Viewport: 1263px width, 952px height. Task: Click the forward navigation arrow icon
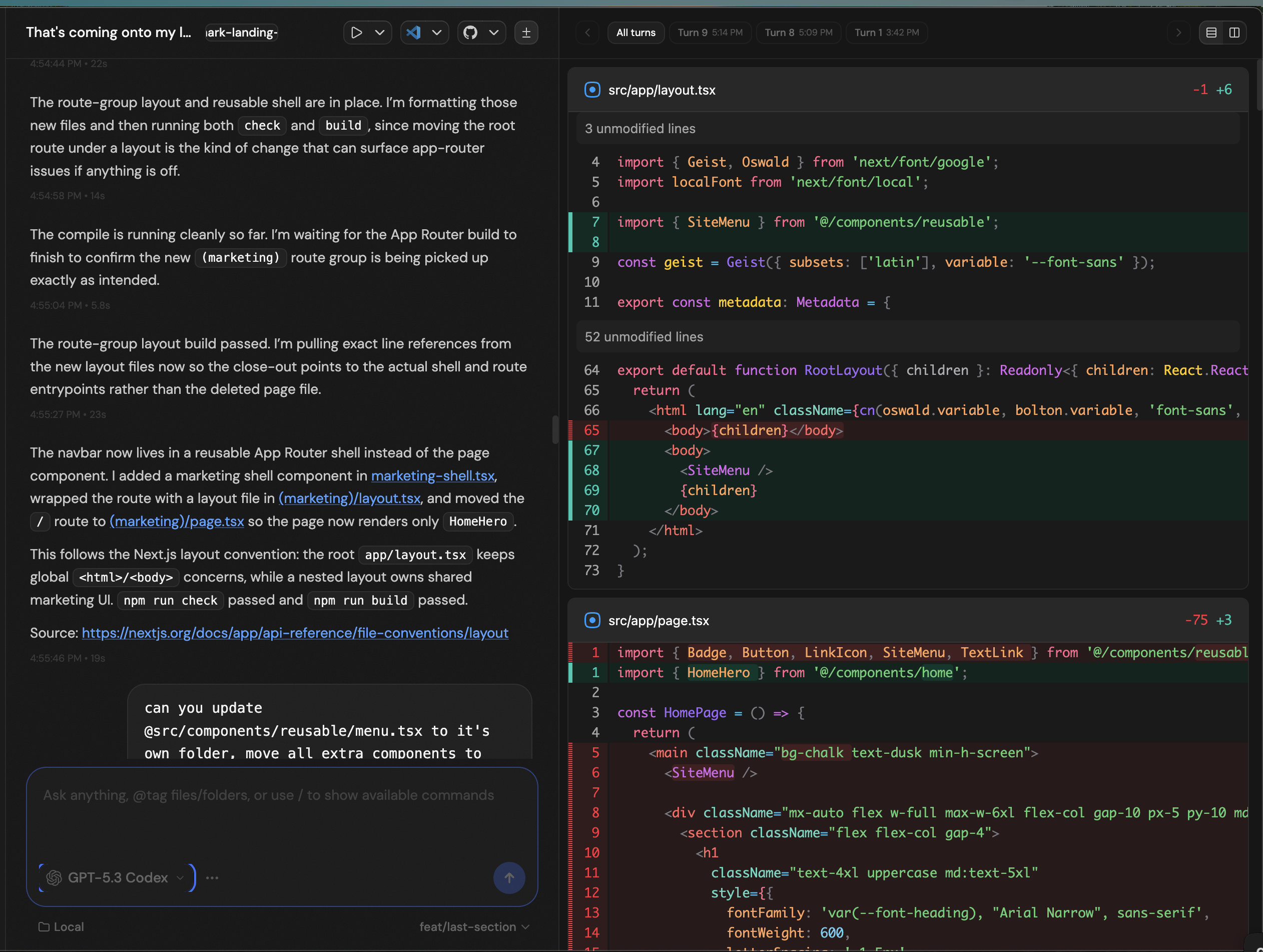click(x=1178, y=33)
